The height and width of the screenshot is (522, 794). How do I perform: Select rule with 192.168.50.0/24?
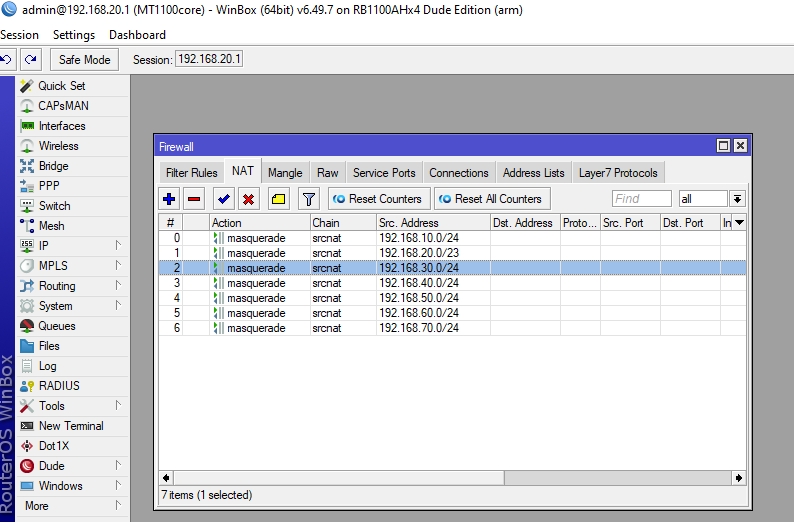pos(452,298)
